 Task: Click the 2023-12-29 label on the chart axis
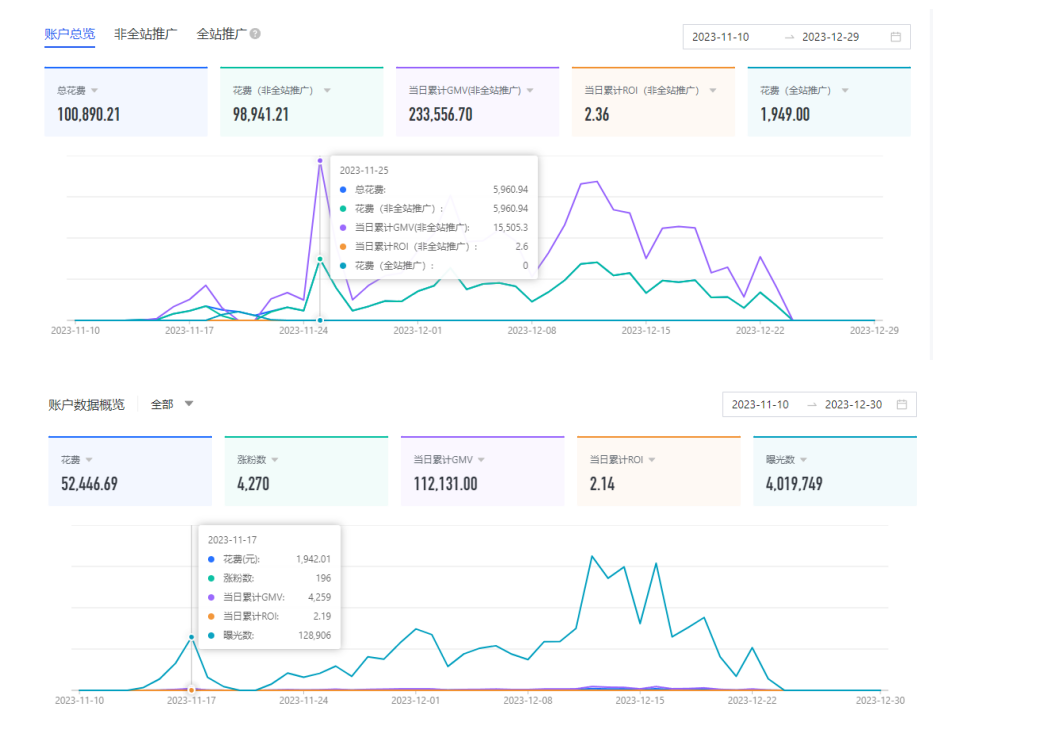(x=874, y=330)
